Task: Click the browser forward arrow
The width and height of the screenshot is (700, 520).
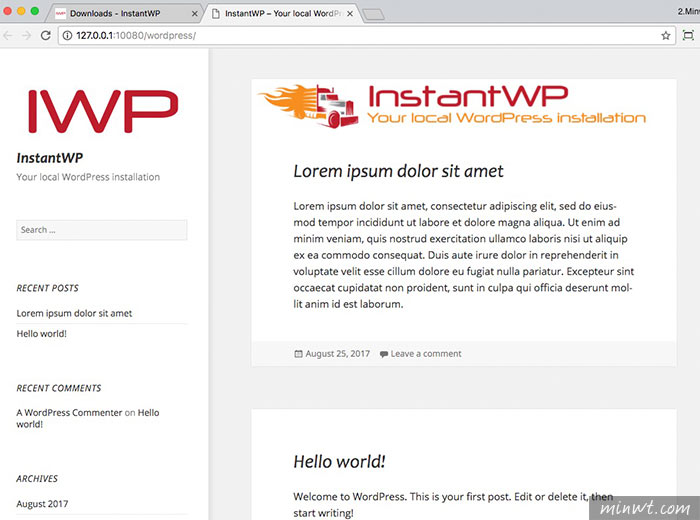Action: tap(27, 35)
